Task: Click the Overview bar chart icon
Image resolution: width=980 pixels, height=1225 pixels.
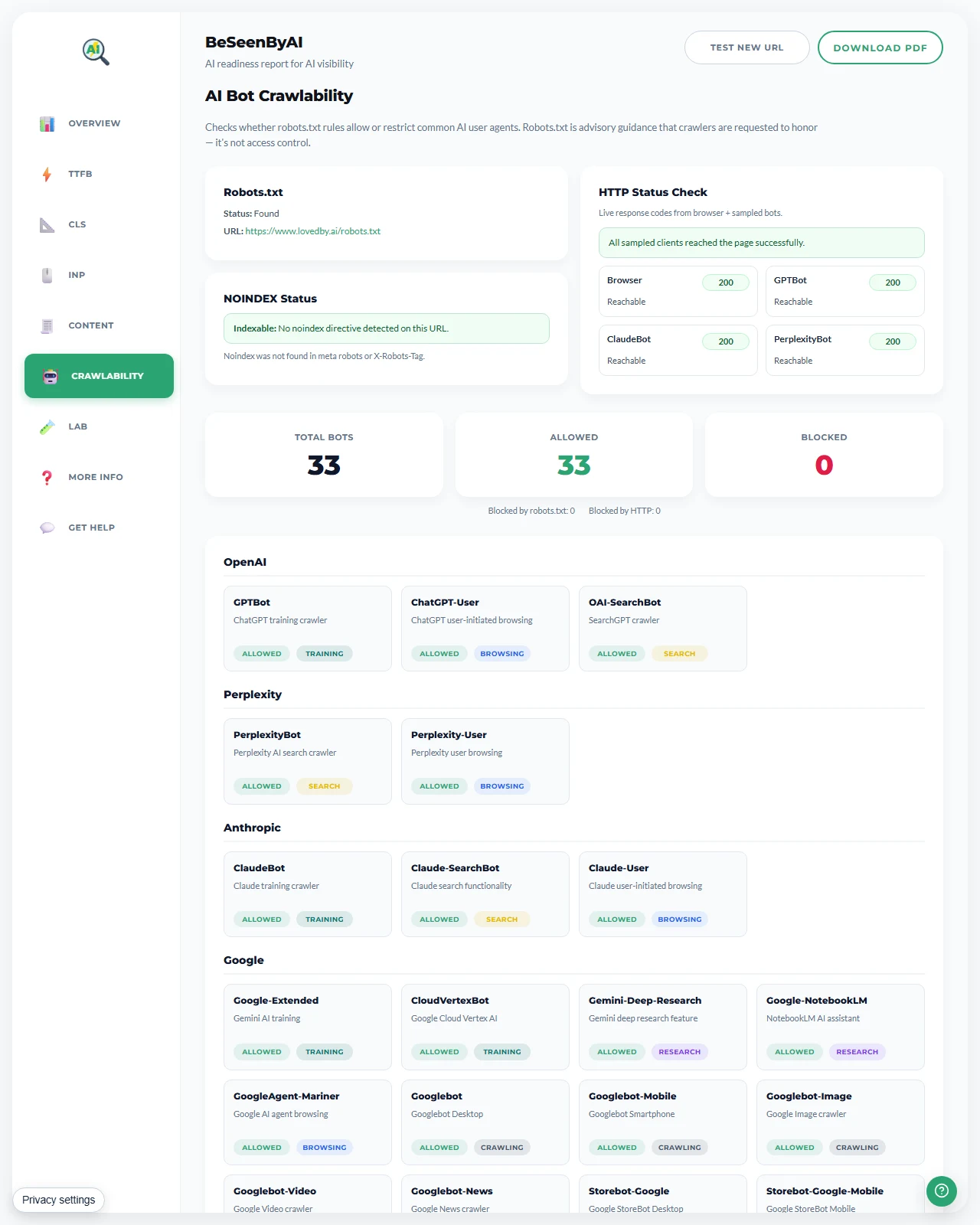Action: [x=47, y=123]
